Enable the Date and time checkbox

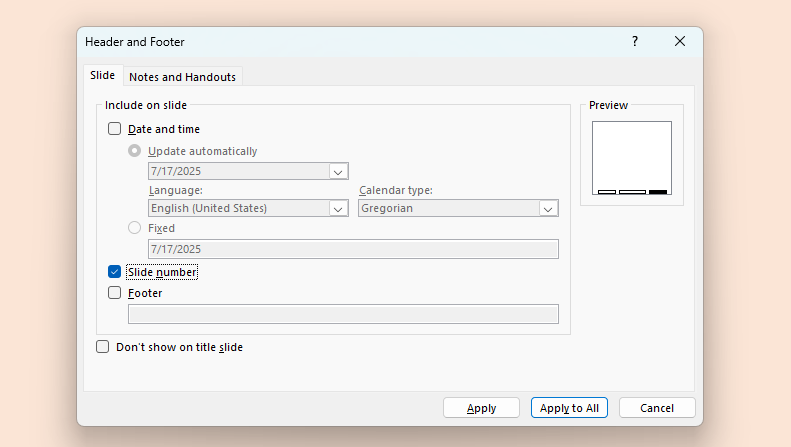(x=115, y=129)
